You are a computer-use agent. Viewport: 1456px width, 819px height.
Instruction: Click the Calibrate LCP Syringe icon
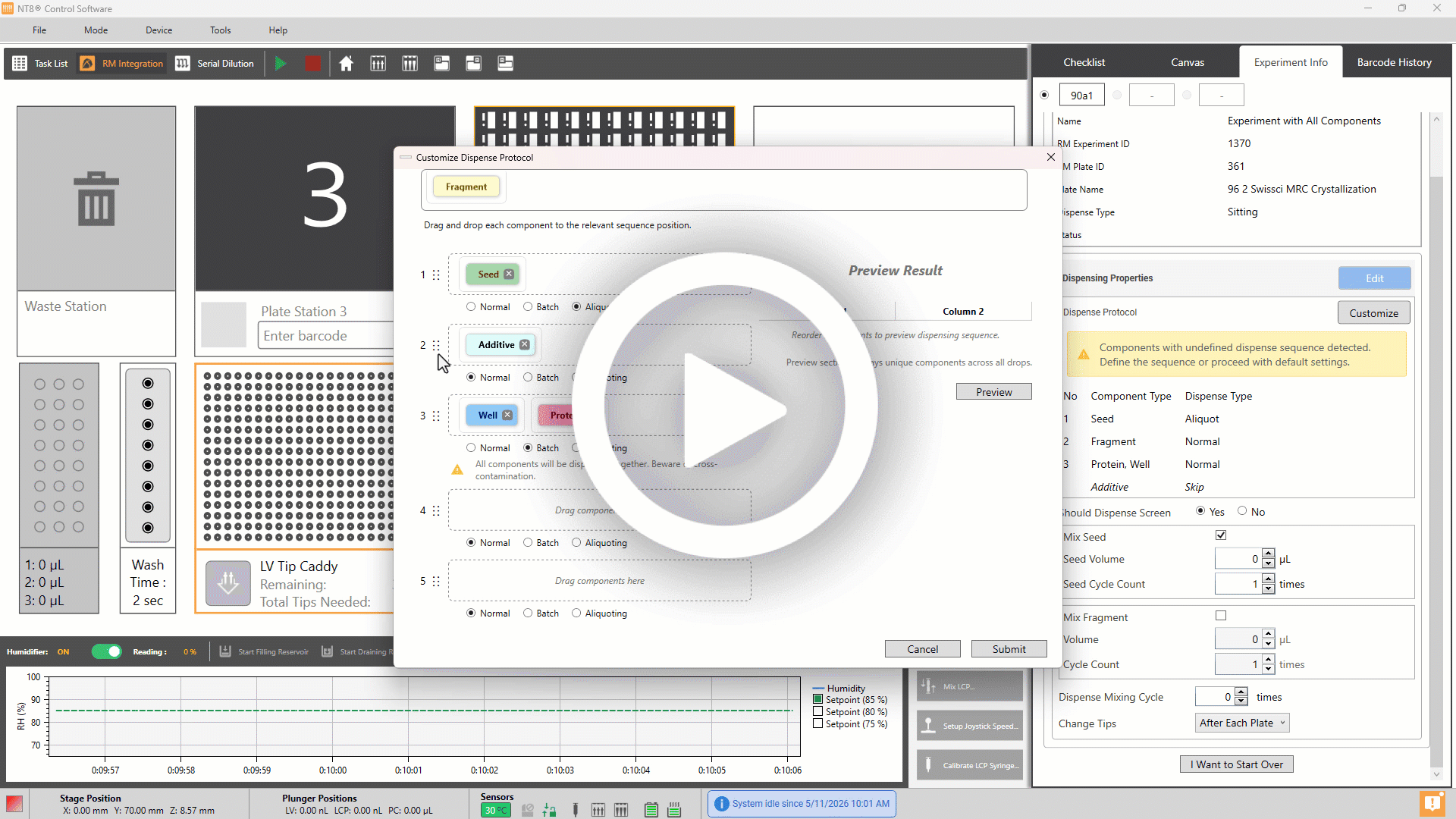tap(928, 765)
